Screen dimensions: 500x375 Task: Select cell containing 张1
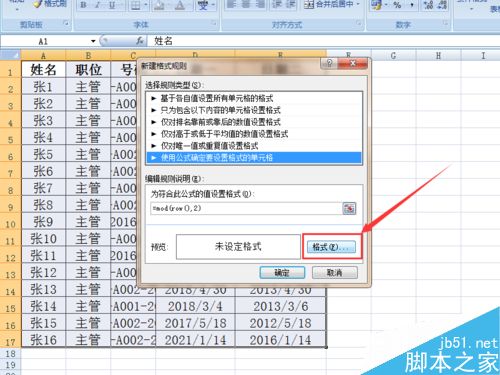(x=43, y=87)
